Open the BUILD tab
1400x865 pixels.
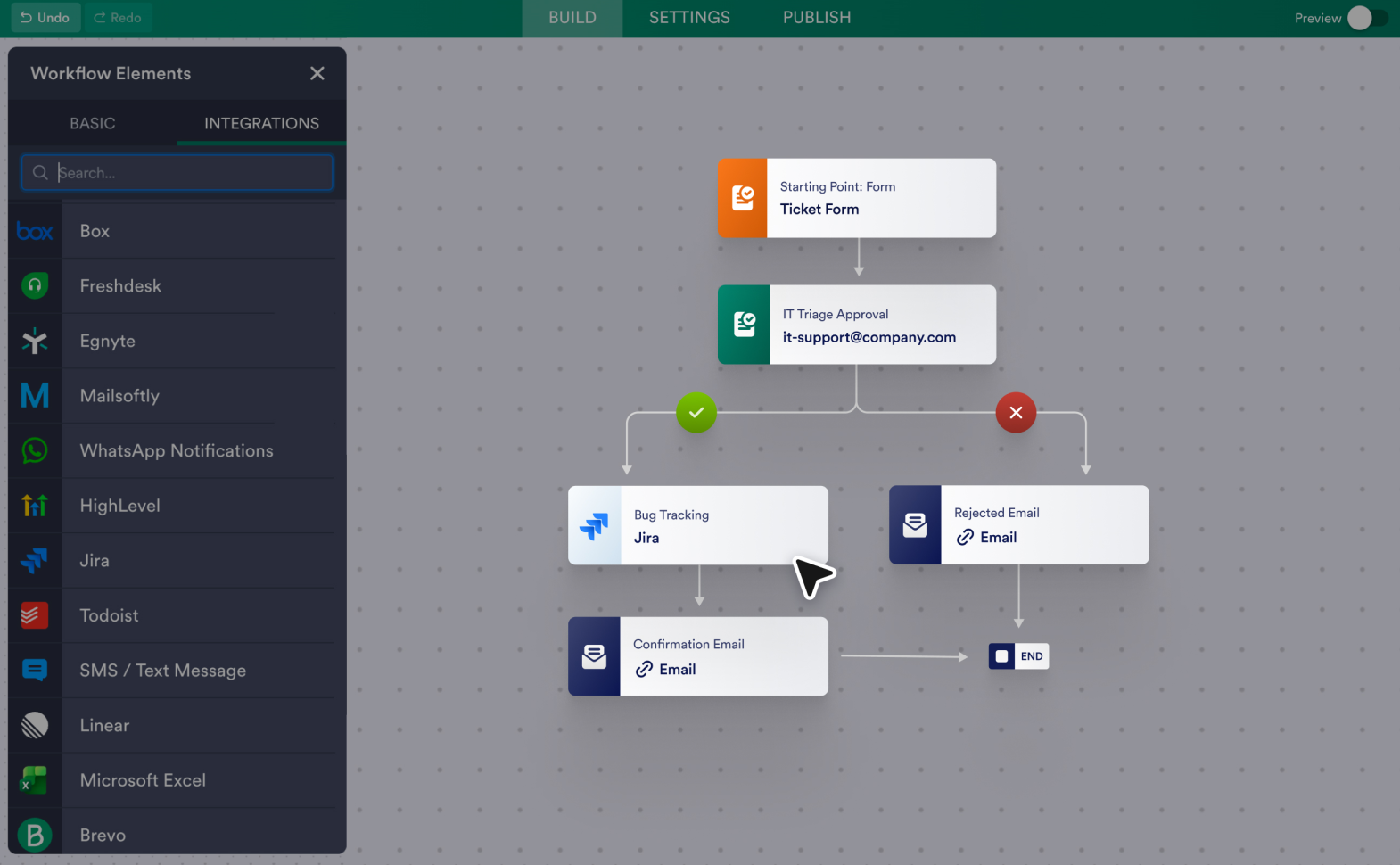[572, 18]
